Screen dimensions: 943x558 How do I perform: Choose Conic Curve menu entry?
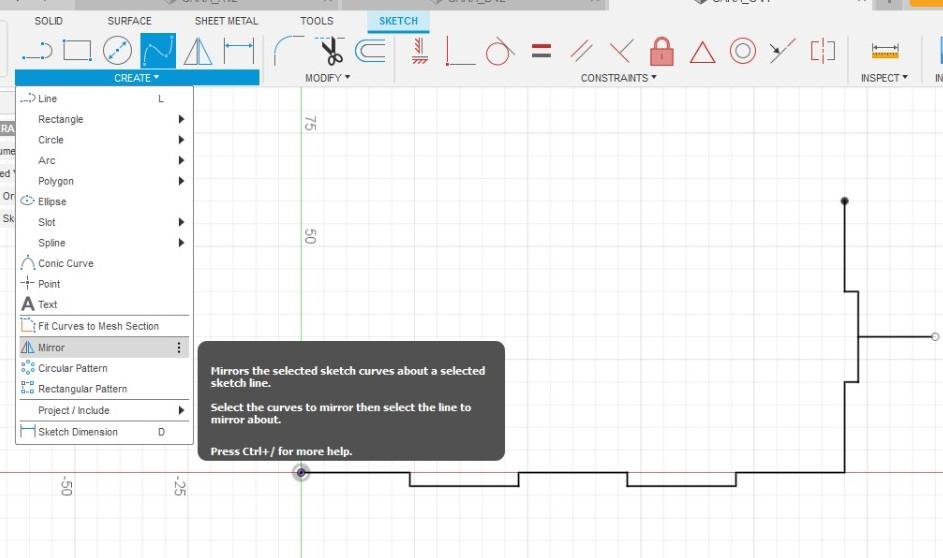click(x=103, y=263)
